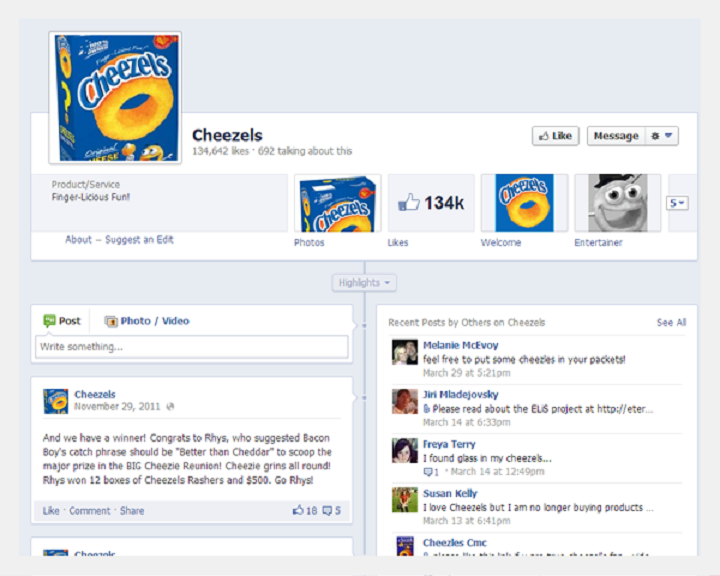This screenshot has height=576, width=720.
Task: Open Melanie McEvoy's profile avatar
Action: 405,352
